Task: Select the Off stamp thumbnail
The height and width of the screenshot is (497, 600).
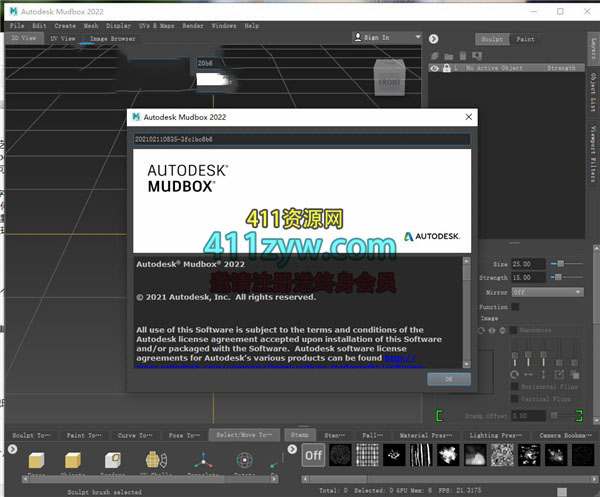Action: (313, 455)
